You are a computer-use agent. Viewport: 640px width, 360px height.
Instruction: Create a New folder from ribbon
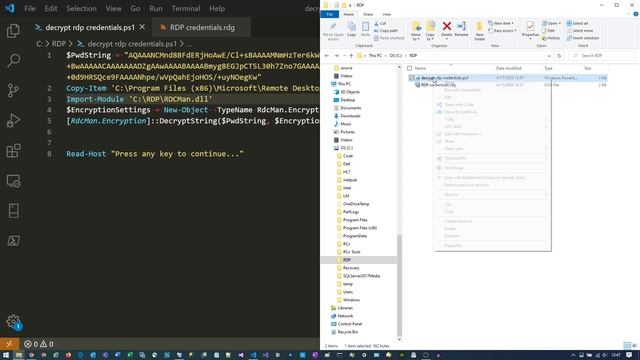[480, 31]
